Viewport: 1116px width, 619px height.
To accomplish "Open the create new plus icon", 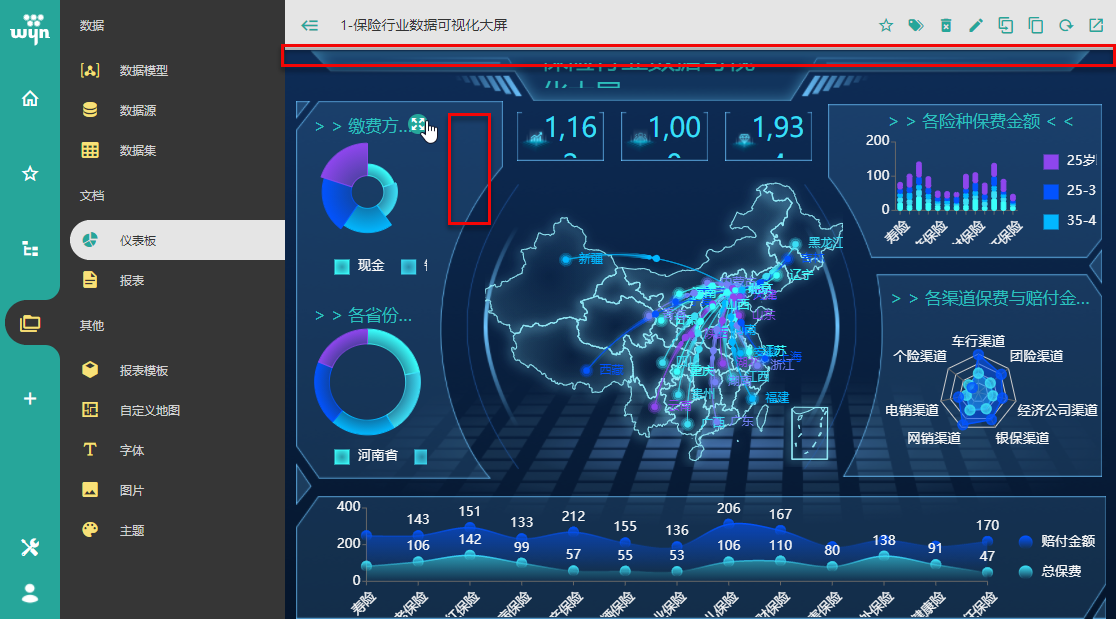I will click(x=30, y=398).
